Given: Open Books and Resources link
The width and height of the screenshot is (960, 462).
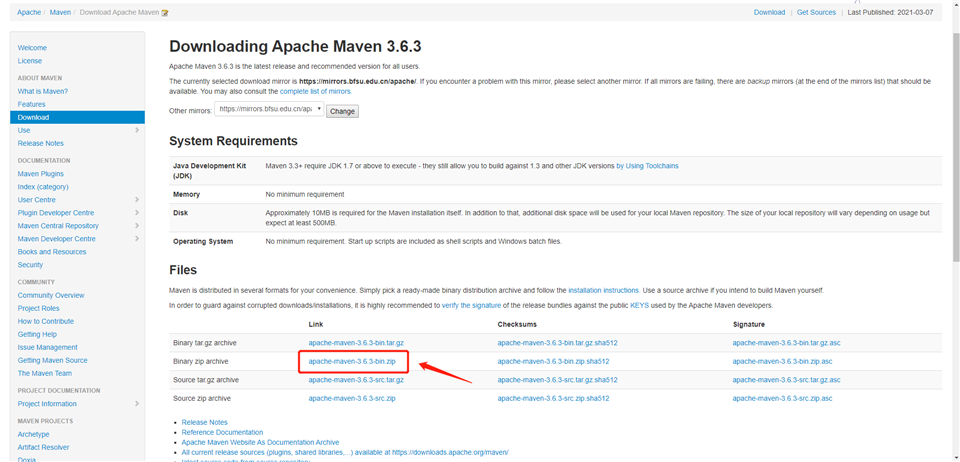Looking at the screenshot, I should click(x=52, y=252).
